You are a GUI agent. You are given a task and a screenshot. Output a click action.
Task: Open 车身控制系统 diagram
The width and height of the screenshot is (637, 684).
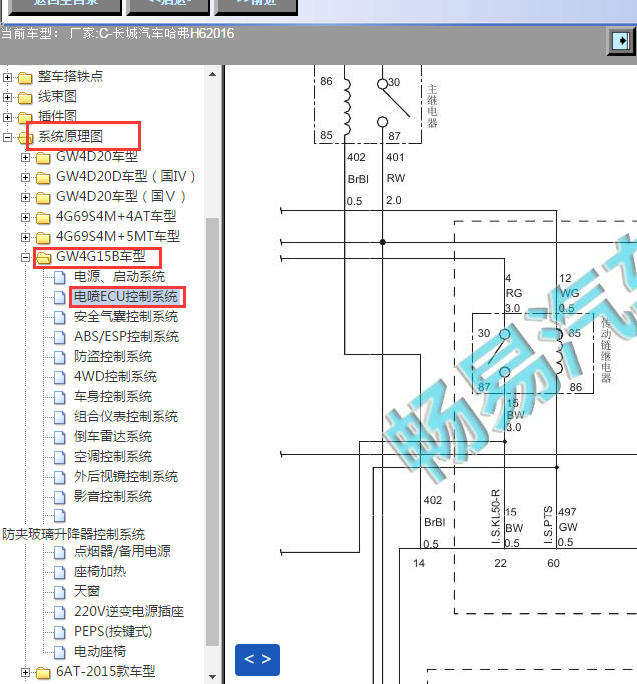(x=113, y=397)
